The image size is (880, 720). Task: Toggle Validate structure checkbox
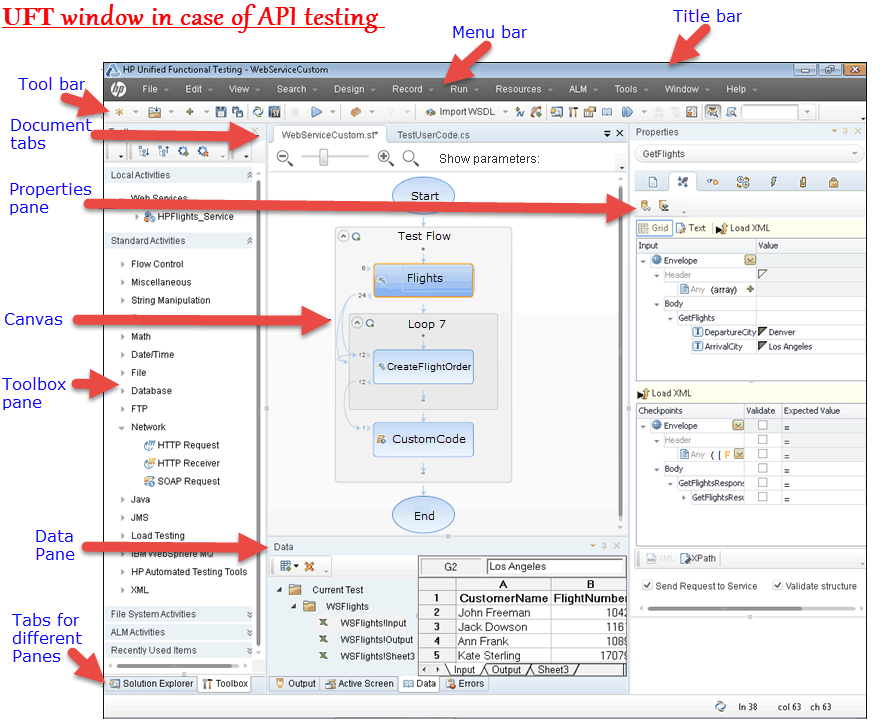pos(778,585)
